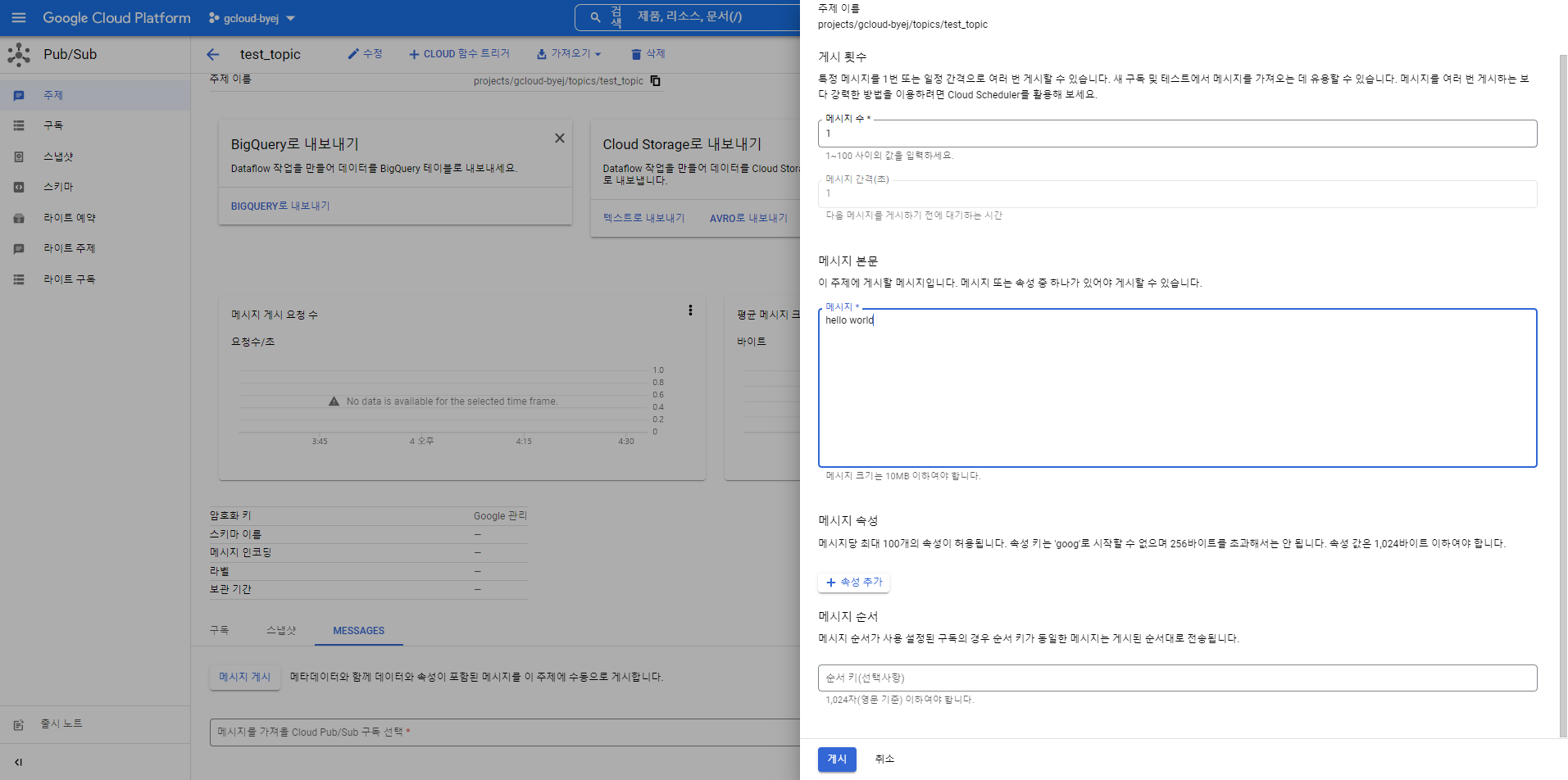
Task: Select 라이트 예약 in the sidebar
Action: point(95,218)
